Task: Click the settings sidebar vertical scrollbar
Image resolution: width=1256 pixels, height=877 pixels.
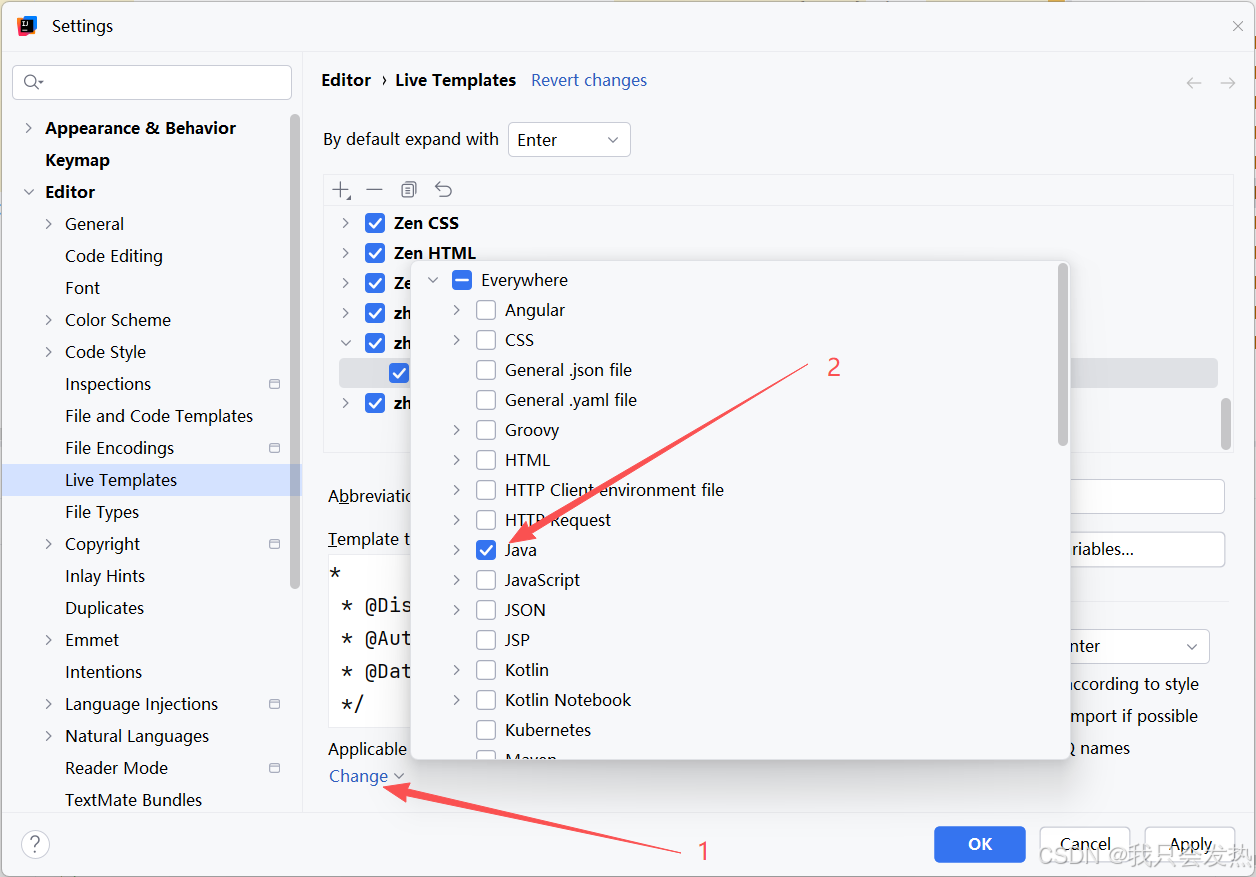Action: [x=294, y=350]
